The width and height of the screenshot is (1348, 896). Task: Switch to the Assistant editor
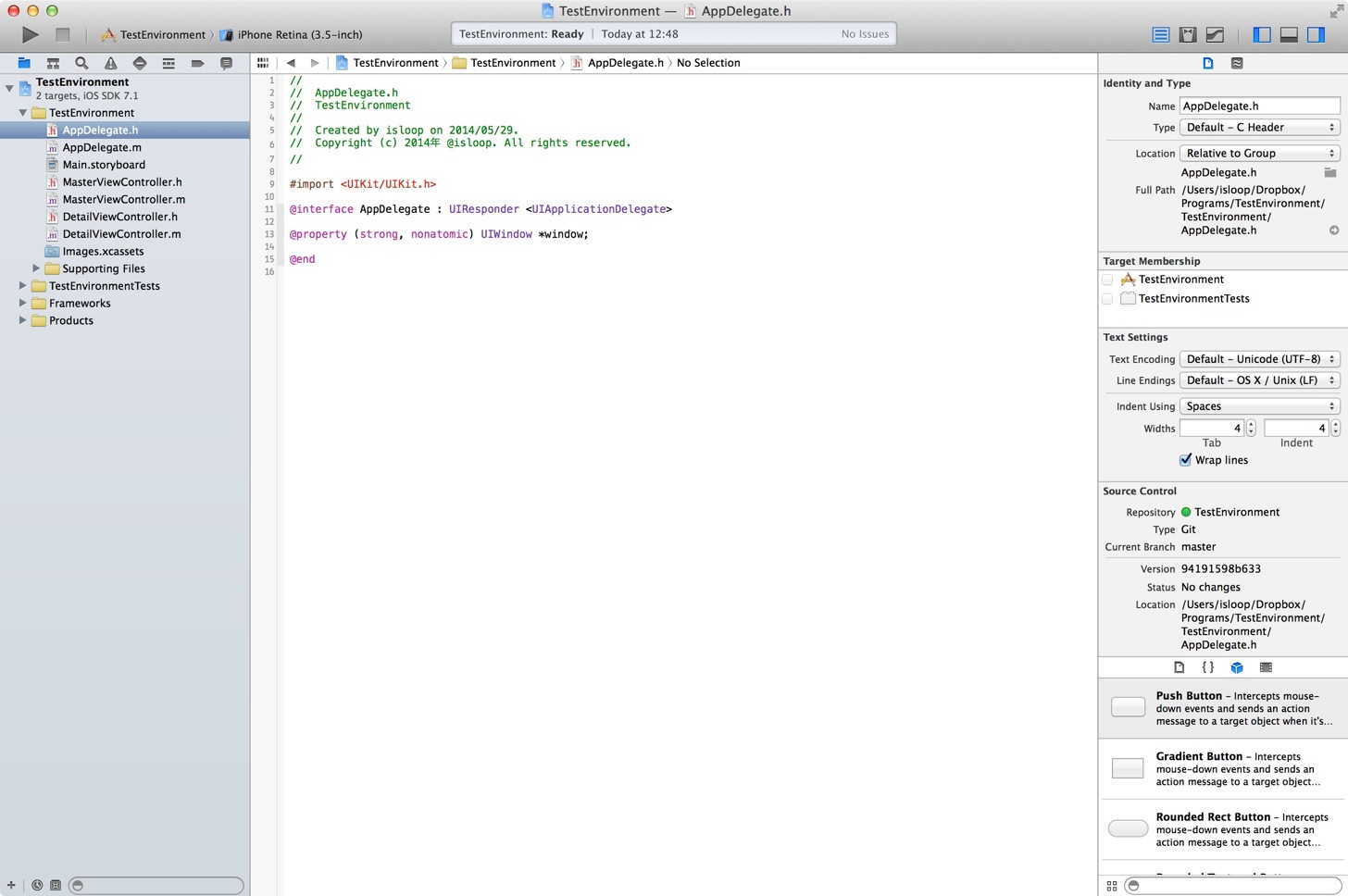[1188, 34]
